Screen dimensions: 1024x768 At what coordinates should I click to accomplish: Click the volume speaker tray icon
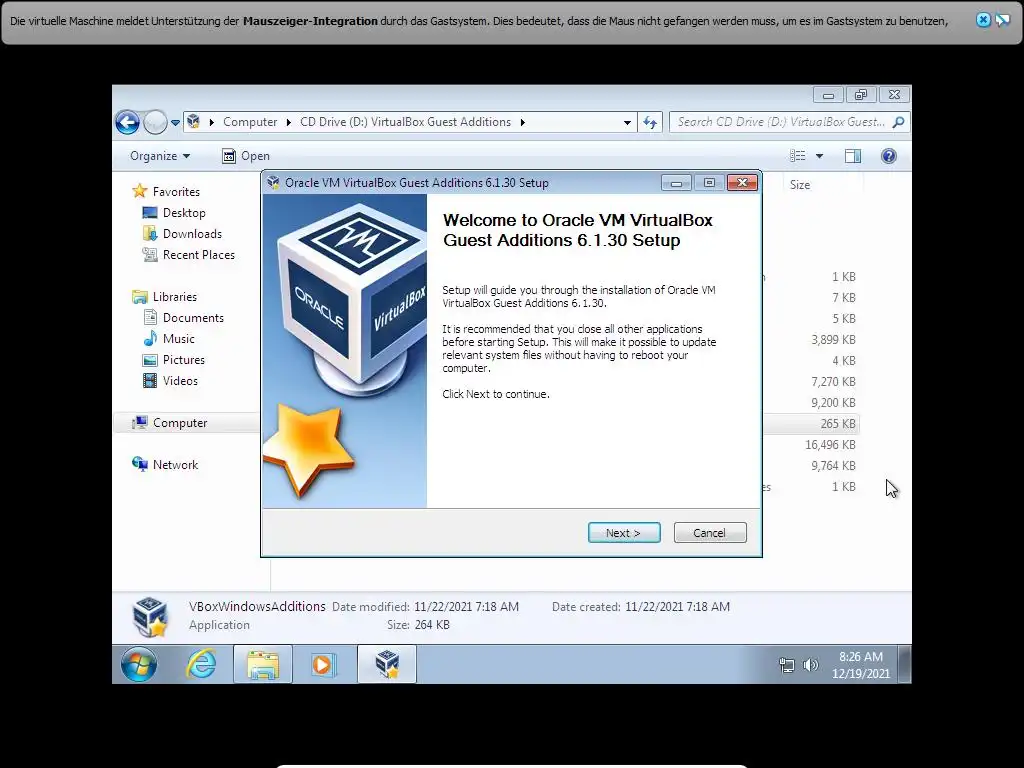[810, 665]
